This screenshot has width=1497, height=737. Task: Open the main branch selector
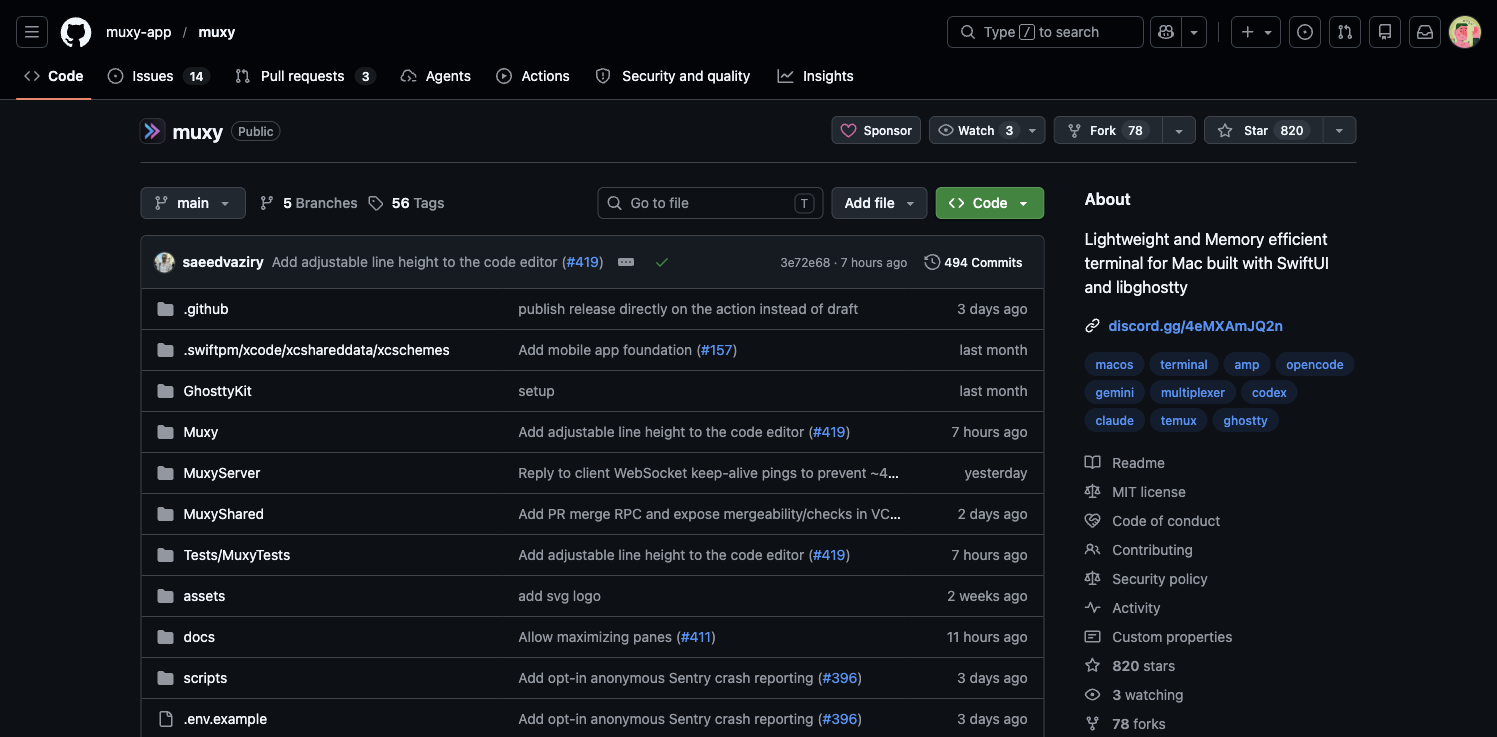pyautogui.click(x=193, y=203)
